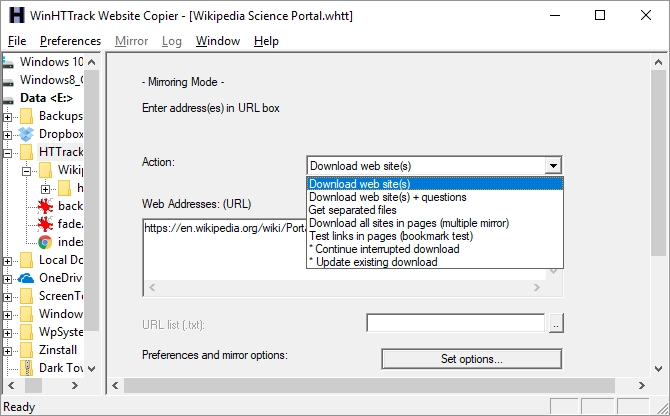Click the HTTrack folder icon
This screenshot has width=670, height=416.
[26, 152]
